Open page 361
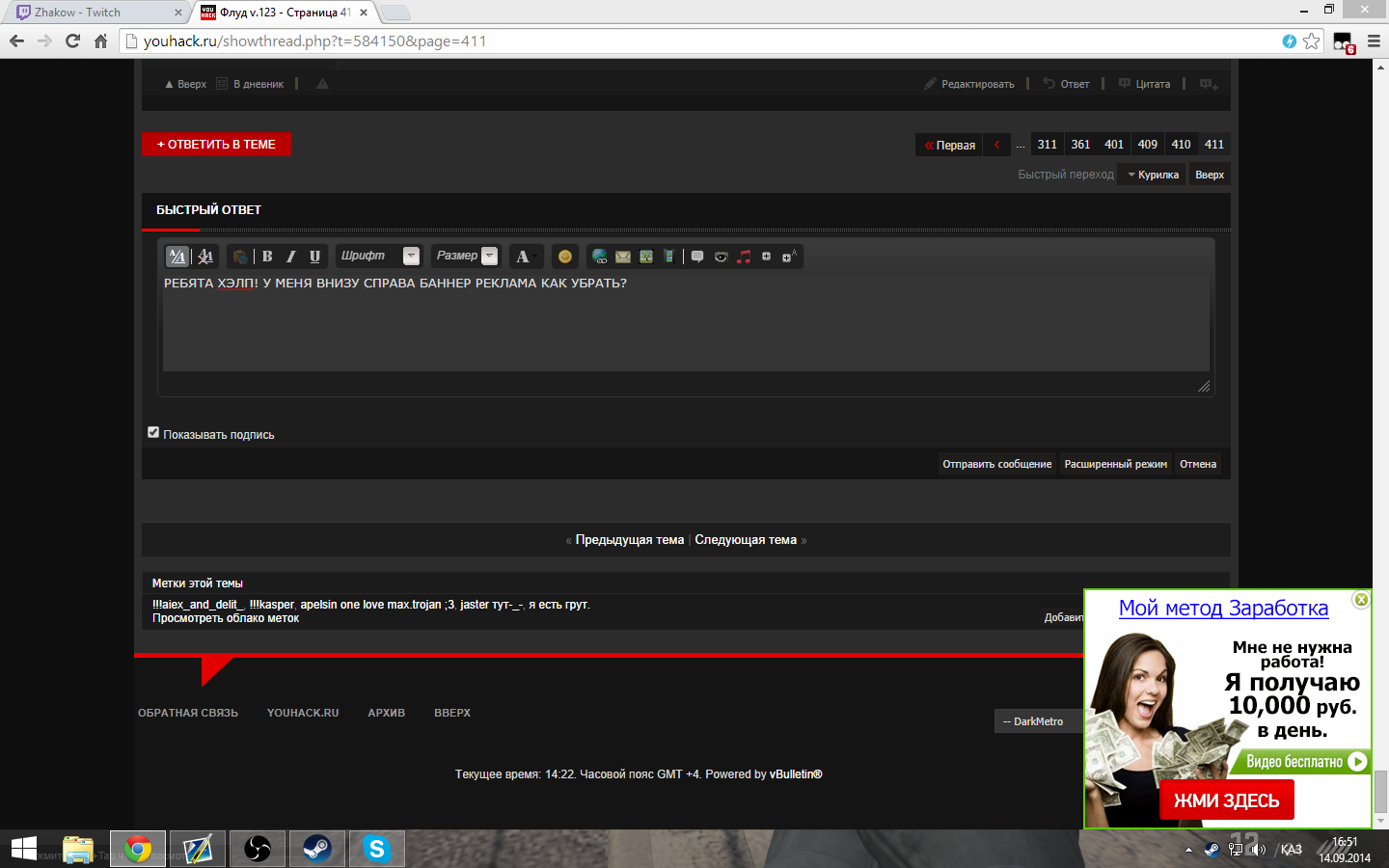1389x868 pixels. 1081,145
